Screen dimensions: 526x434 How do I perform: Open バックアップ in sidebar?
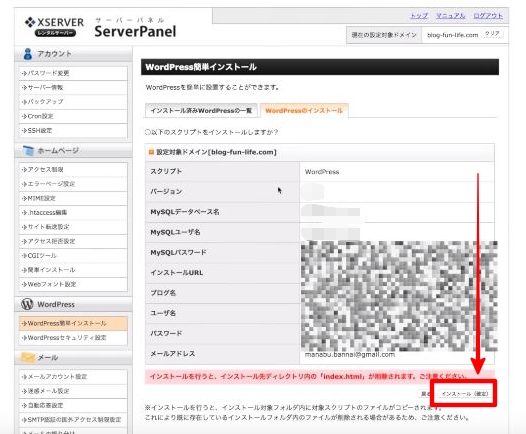[73, 102]
